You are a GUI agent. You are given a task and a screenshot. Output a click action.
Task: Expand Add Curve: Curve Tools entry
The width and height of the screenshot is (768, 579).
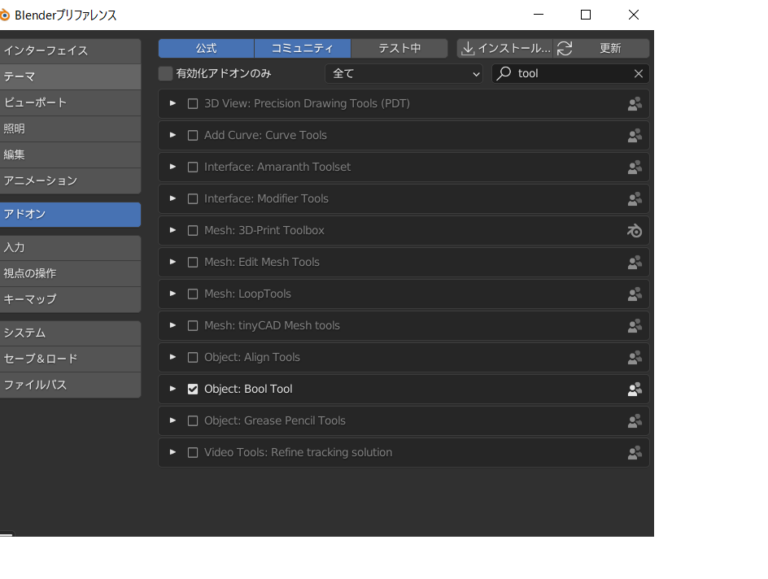(x=173, y=136)
